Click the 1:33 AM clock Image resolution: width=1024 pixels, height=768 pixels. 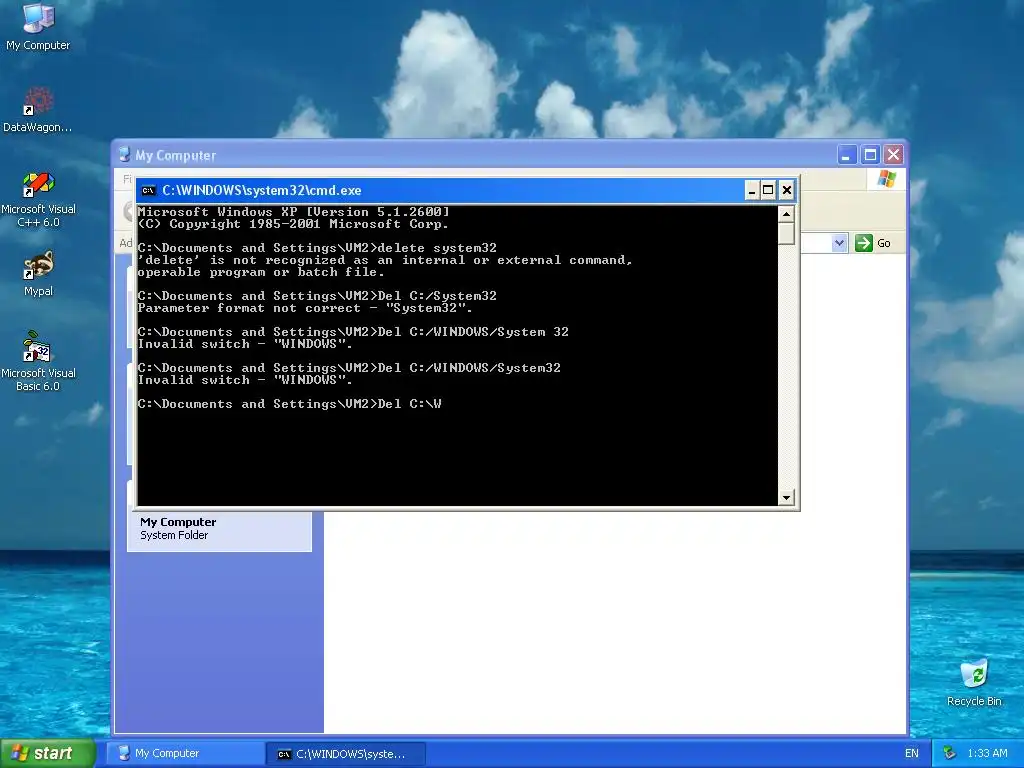[x=987, y=753]
